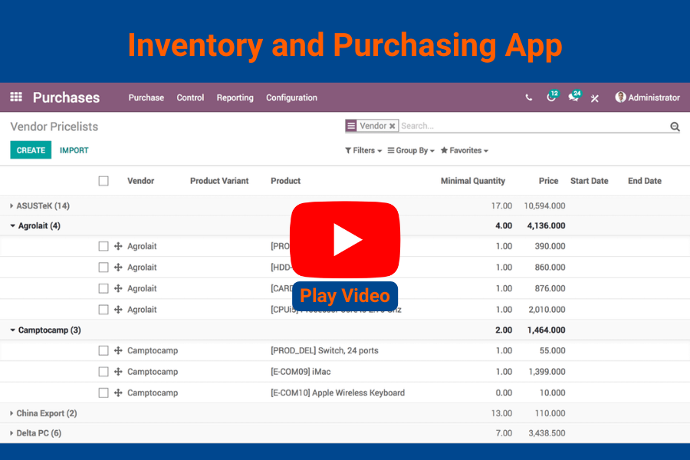Check the Agrolait 2,010.000 row checkbox
The width and height of the screenshot is (690, 460).
coord(103,309)
